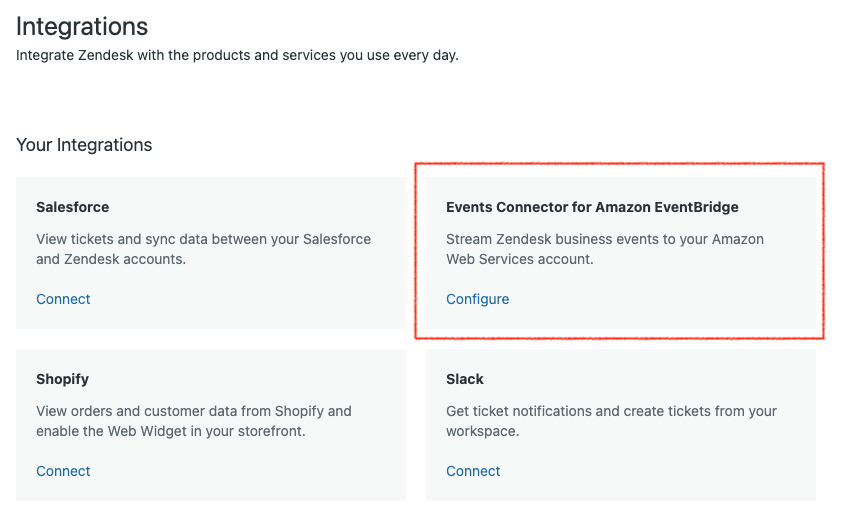843x521 pixels.
Task: Click the Slack card title
Action: [x=465, y=379]
